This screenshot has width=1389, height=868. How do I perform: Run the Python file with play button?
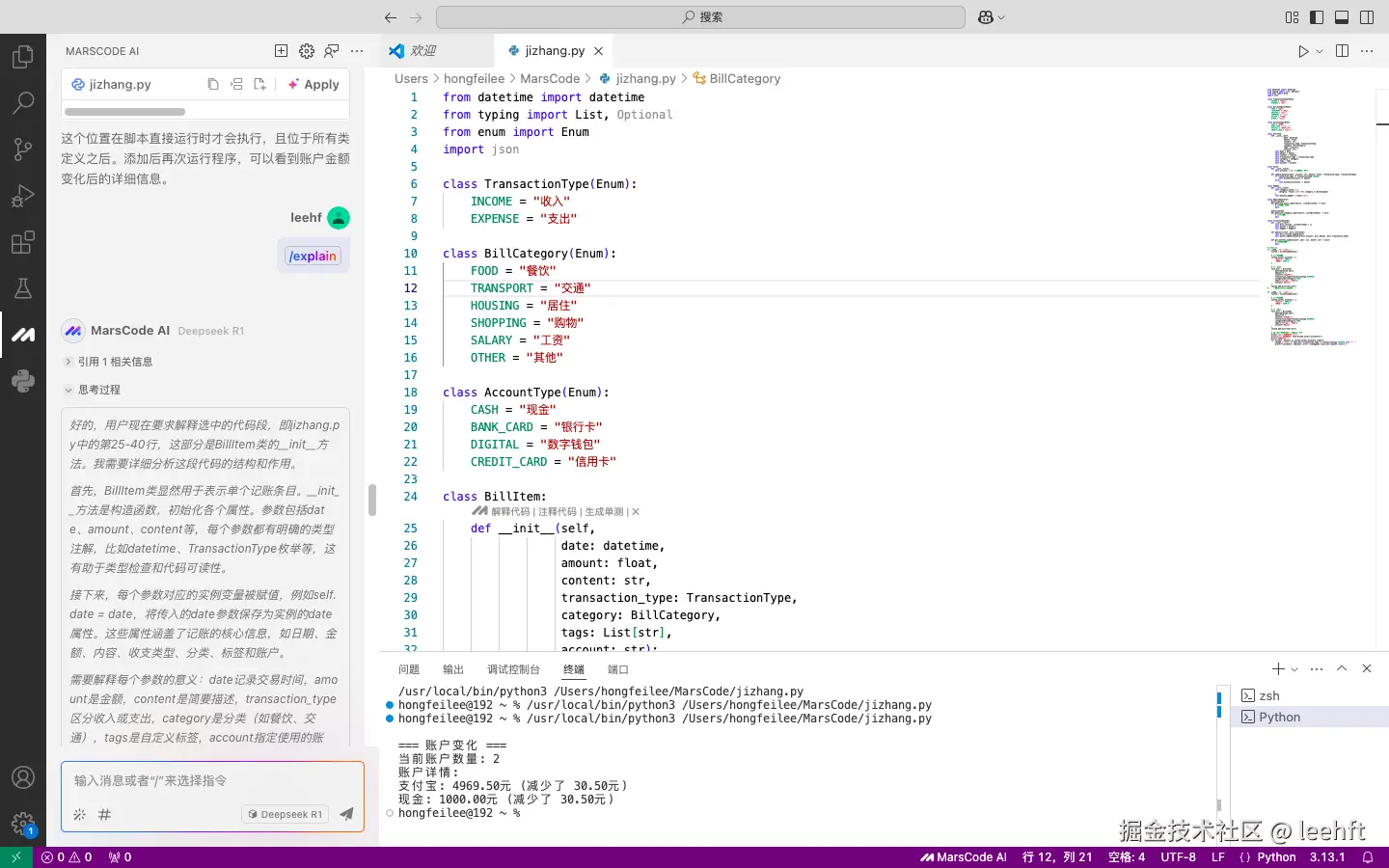[1303, 51]
